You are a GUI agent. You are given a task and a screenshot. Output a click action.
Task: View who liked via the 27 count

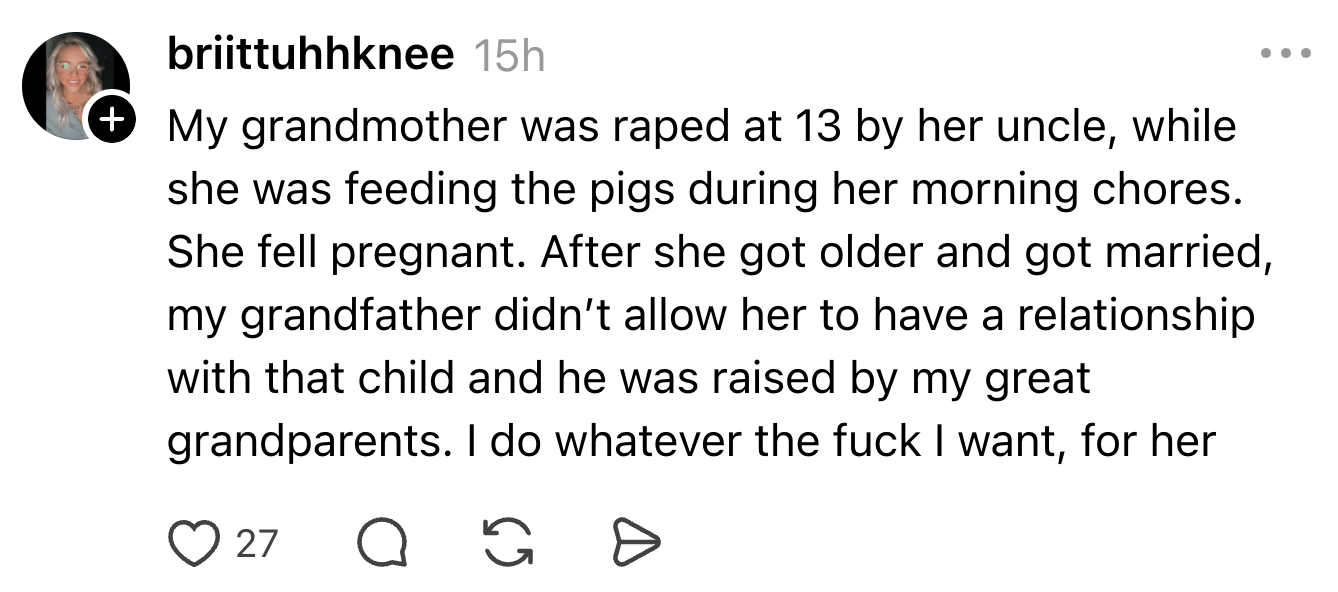pyautogui.click(x=256, y=543)
